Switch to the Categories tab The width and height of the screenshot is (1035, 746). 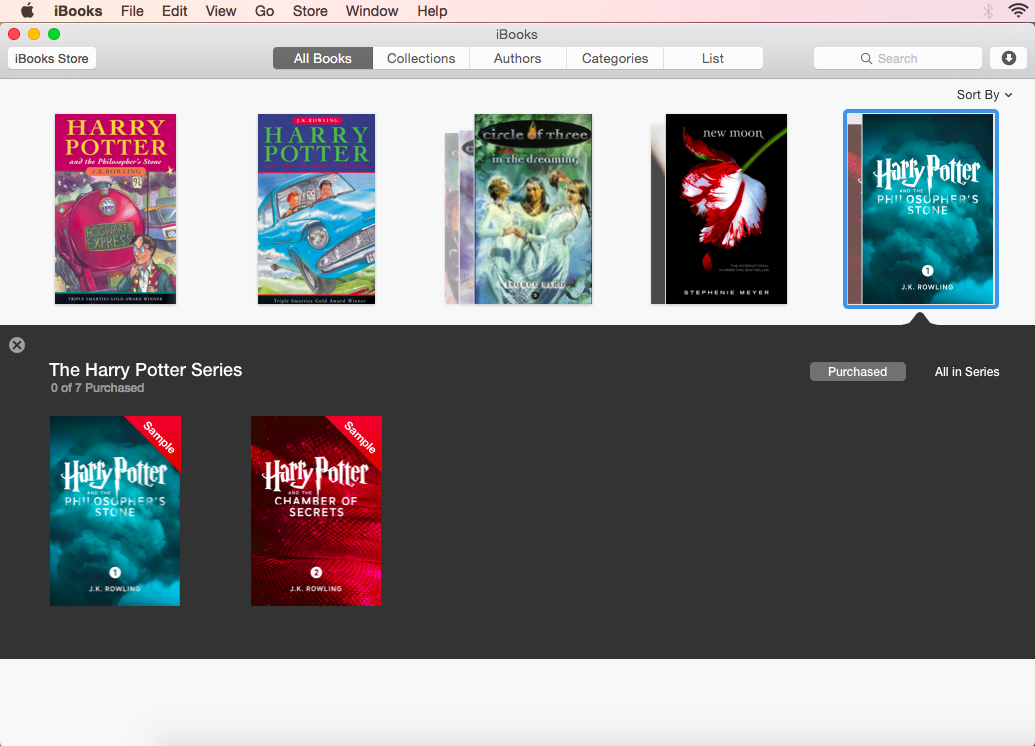point(615,58)
